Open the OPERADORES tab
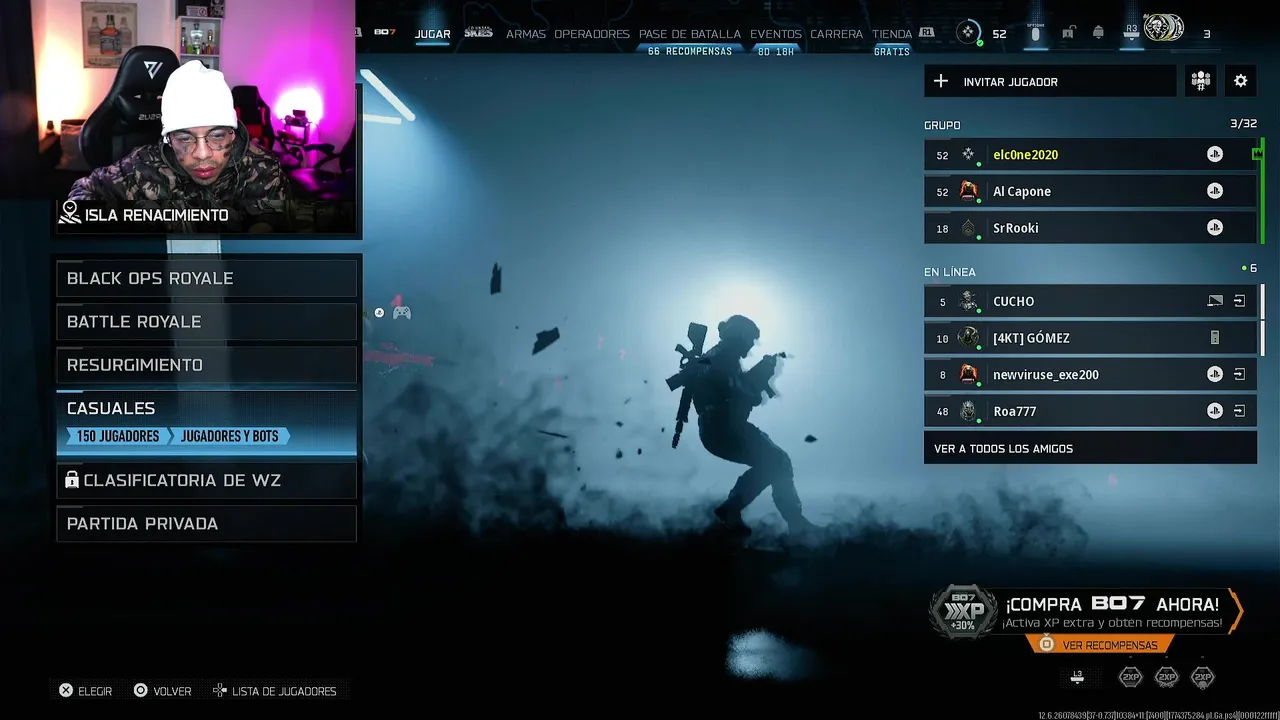The image size is (1280, 720). click(592, 34)
